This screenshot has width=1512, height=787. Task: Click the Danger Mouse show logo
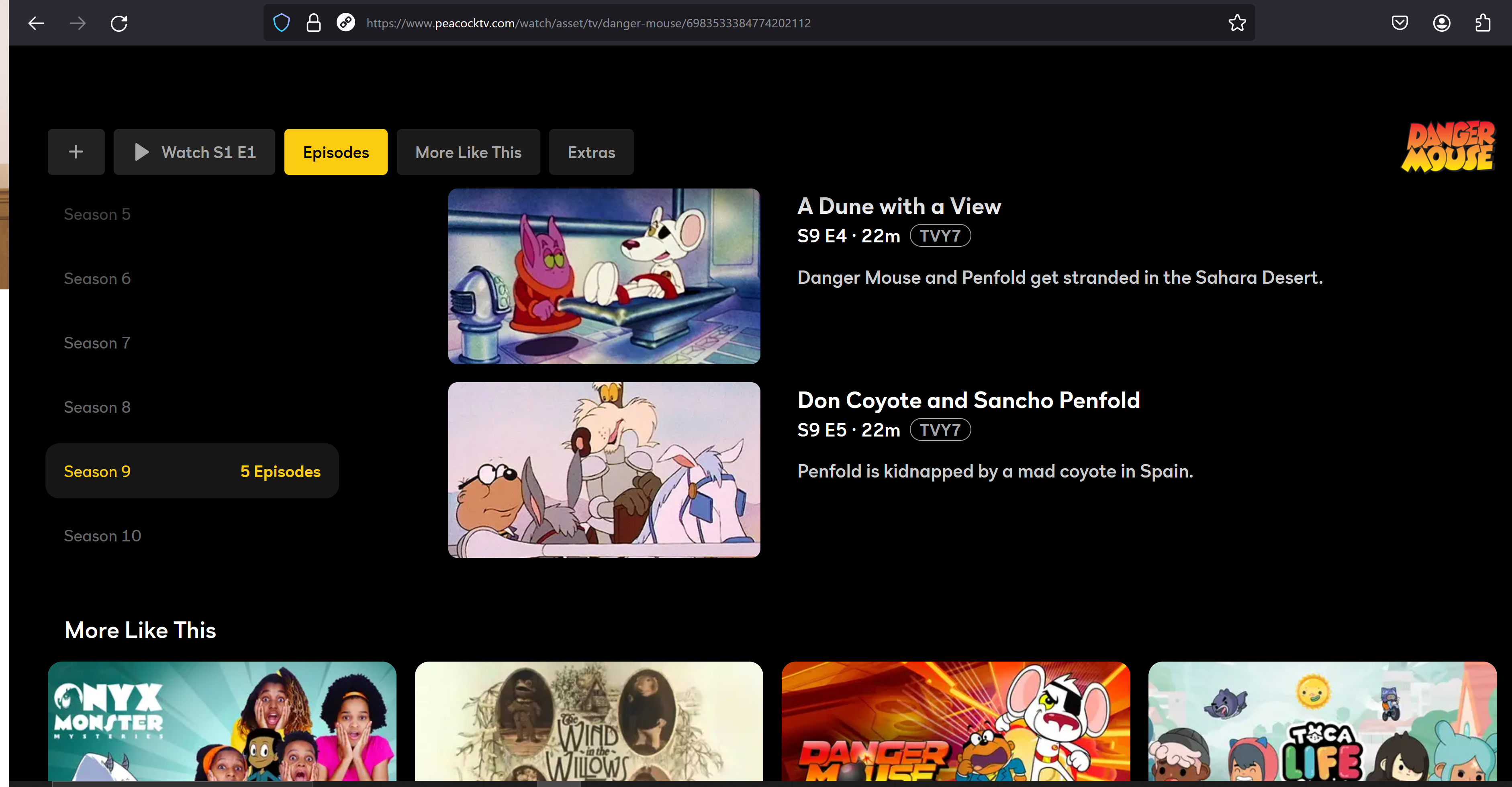click(1449, 147)
